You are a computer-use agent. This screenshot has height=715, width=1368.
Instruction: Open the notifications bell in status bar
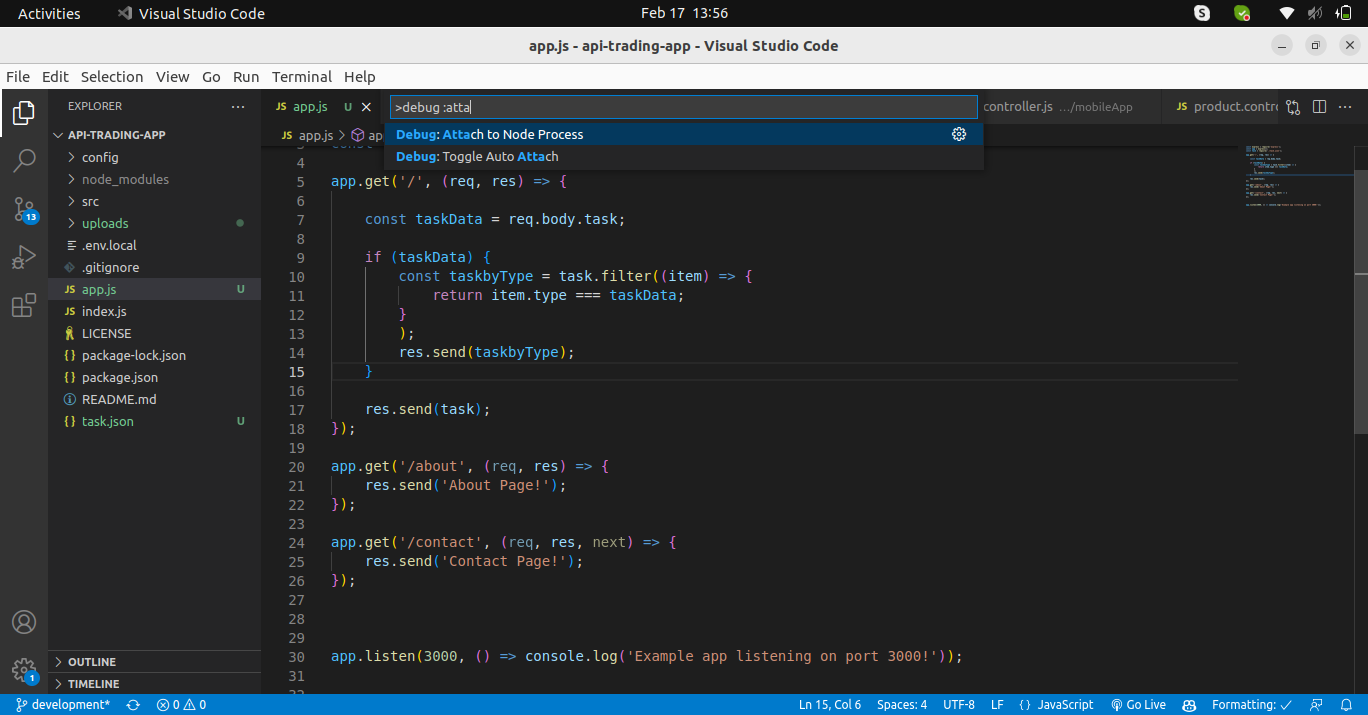[1346, 705]
